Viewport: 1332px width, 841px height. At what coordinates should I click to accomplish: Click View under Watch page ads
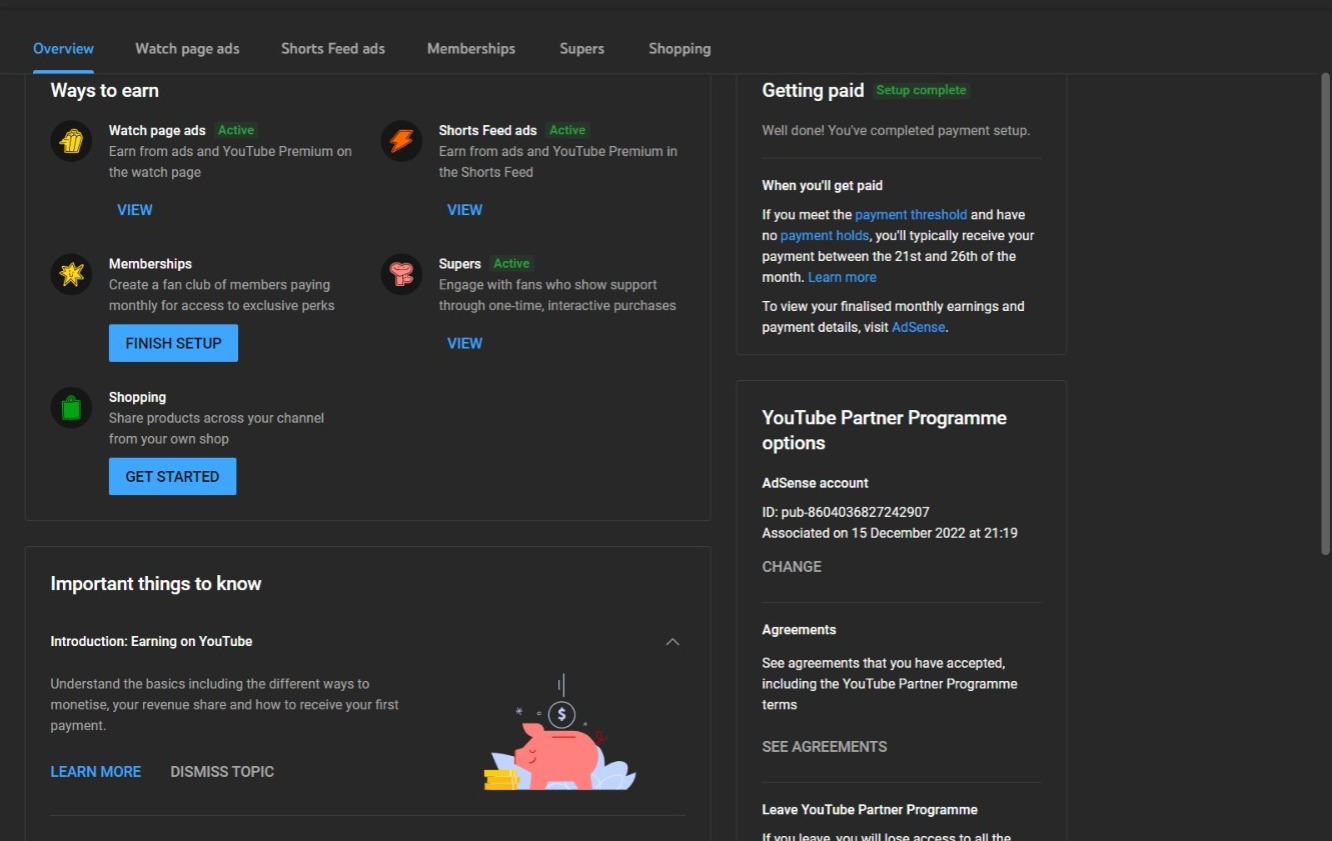point(135,210)
